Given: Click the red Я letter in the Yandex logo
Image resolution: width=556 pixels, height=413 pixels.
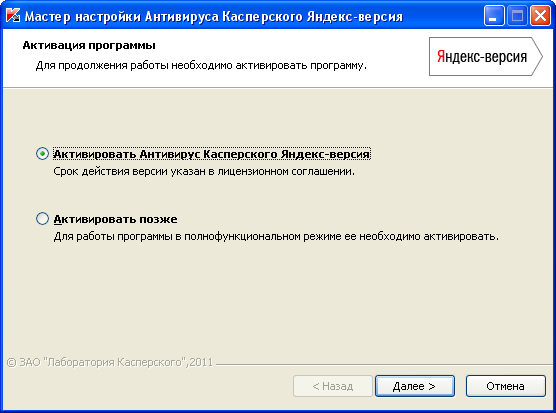Looking at the screenshot, I should pos(441,56).
